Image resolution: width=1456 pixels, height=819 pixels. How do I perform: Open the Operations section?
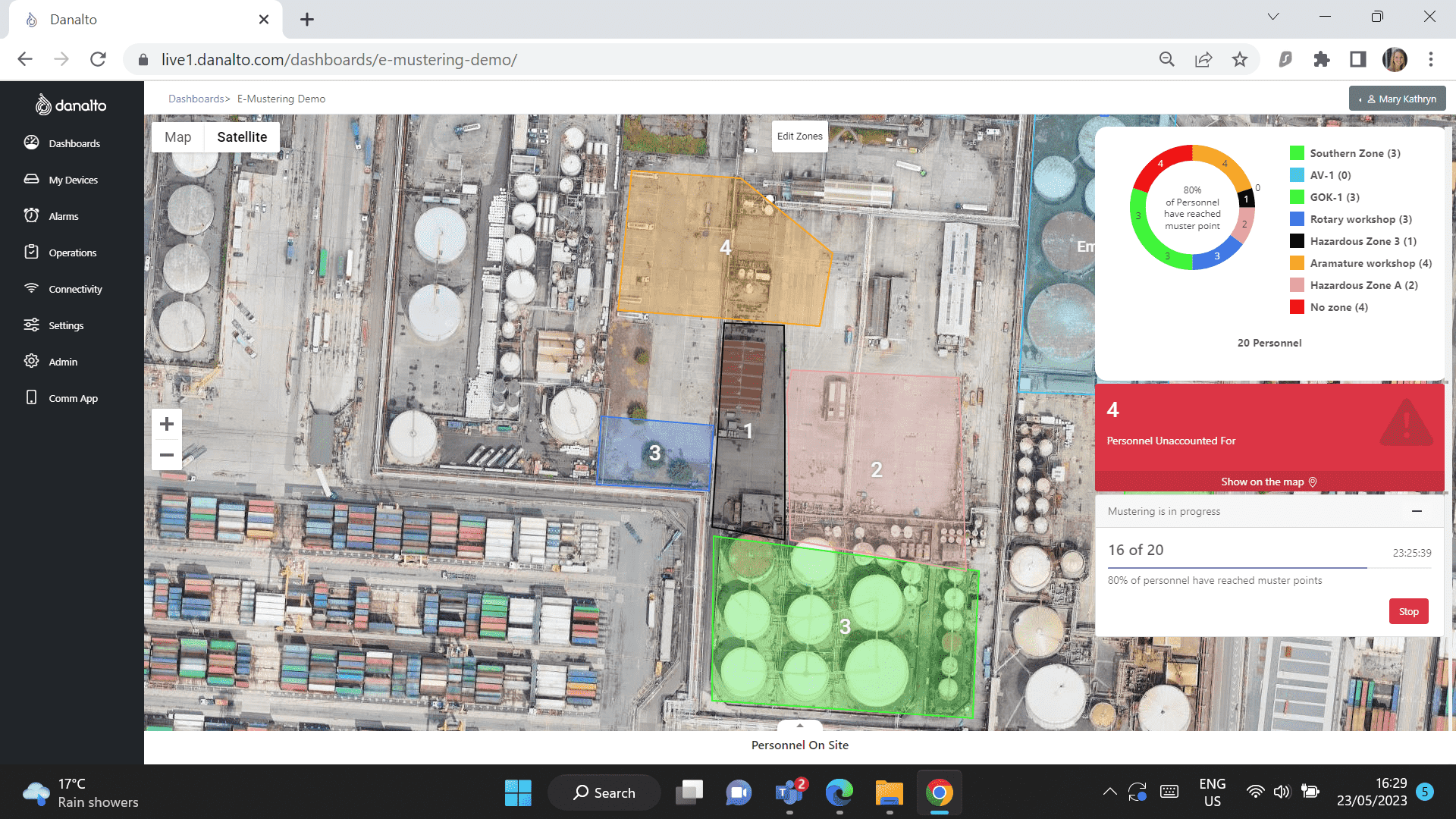click(60, 253)
